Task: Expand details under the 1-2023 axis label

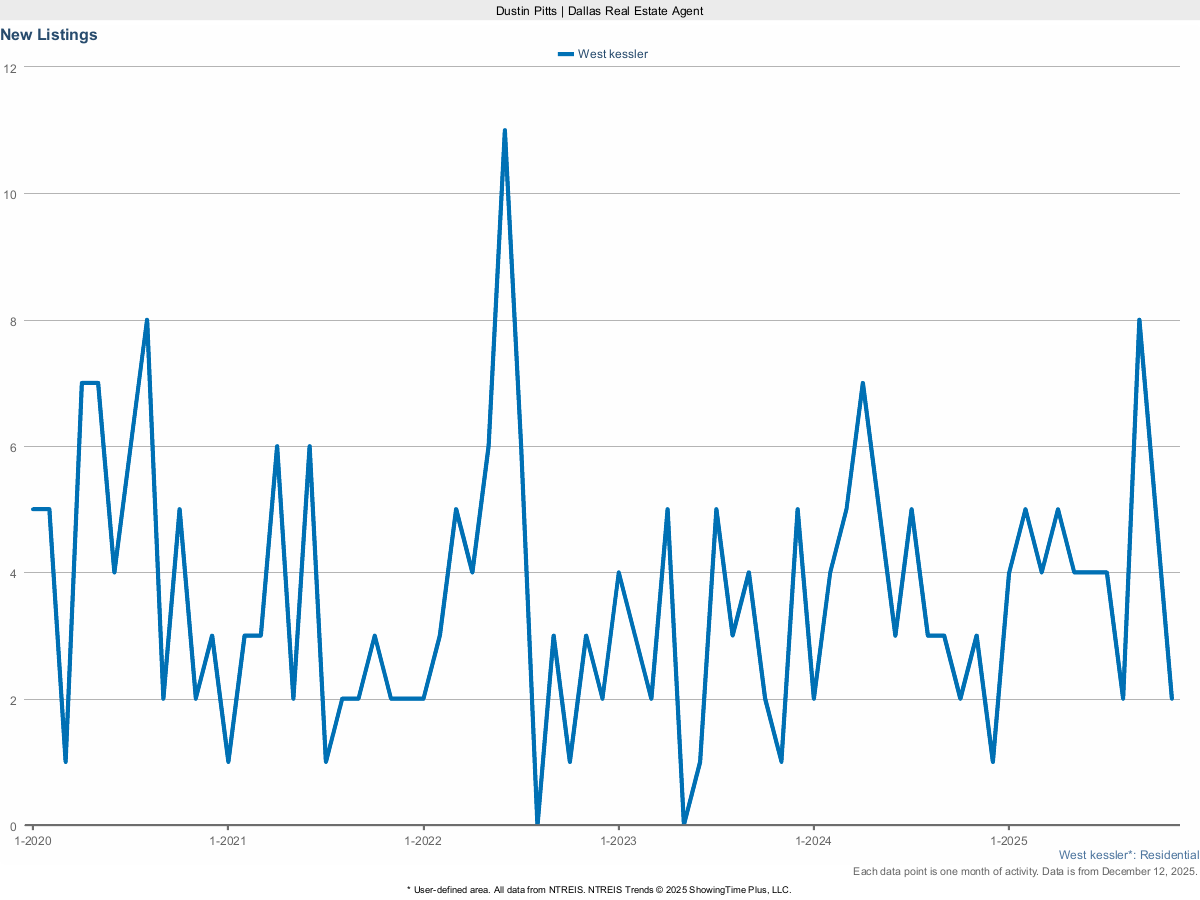Action: point(620,841)
